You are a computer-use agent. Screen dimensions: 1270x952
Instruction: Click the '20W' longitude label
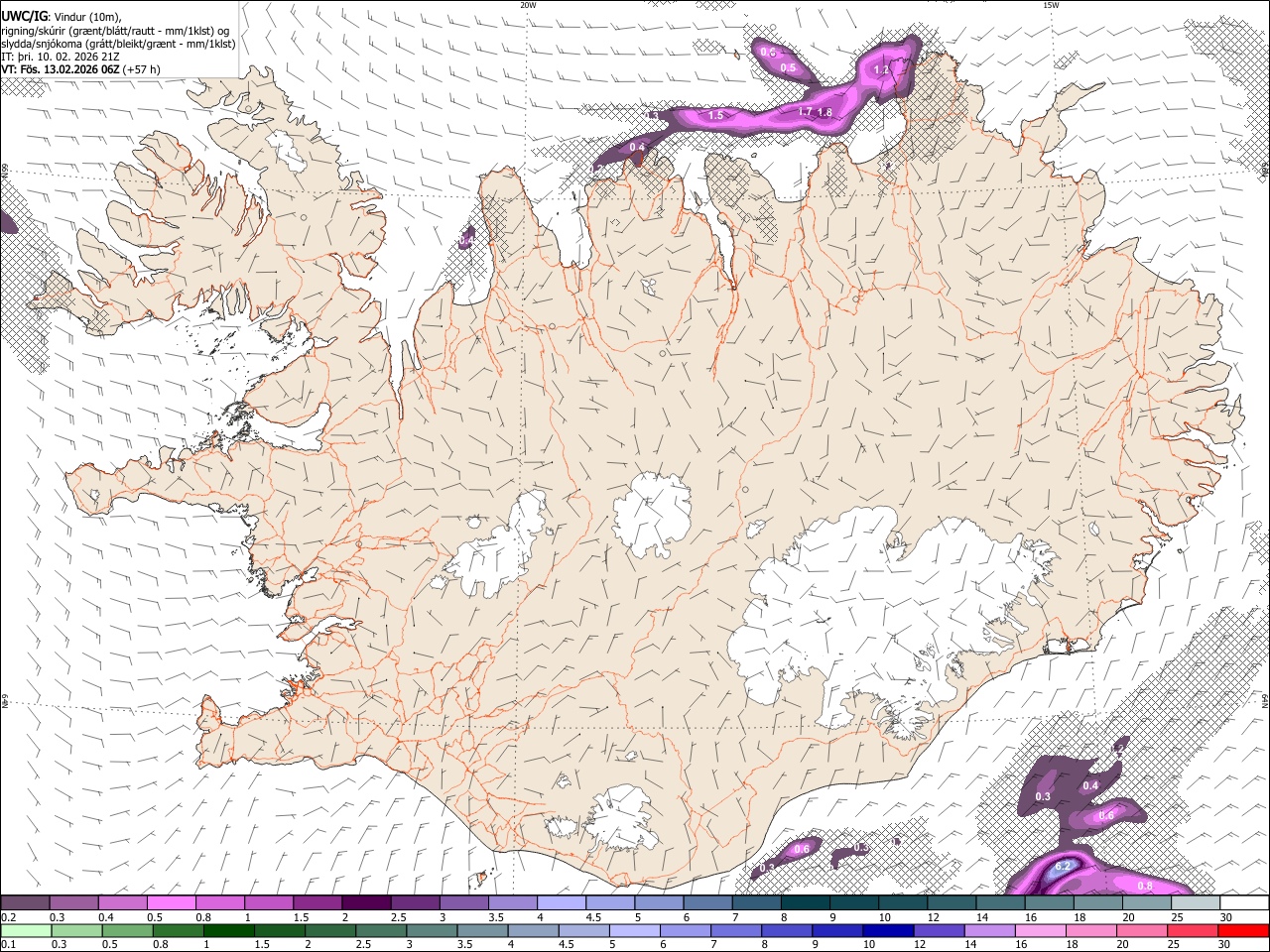[528, 5]
